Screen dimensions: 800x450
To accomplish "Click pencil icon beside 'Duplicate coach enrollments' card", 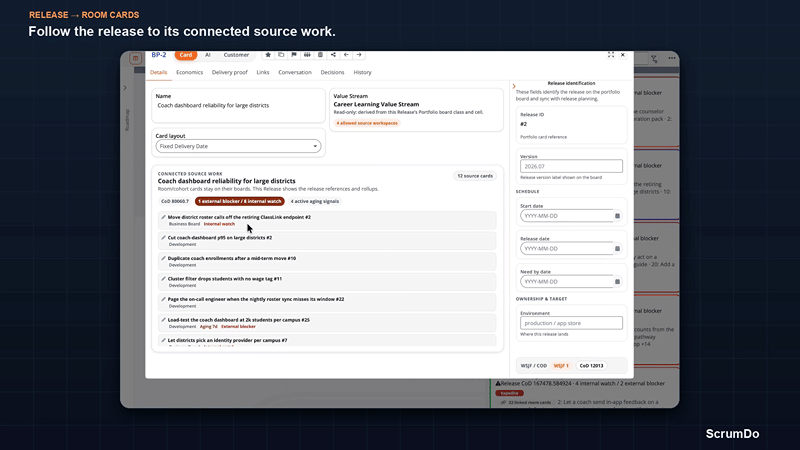I will tap(163, 258).
